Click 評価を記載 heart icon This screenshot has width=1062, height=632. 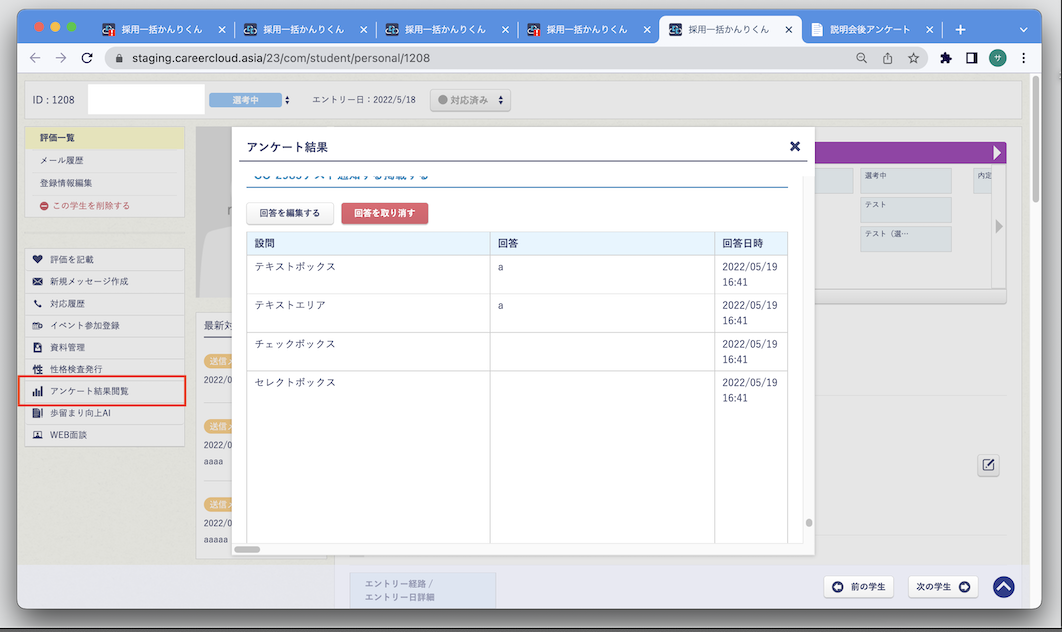38,259
